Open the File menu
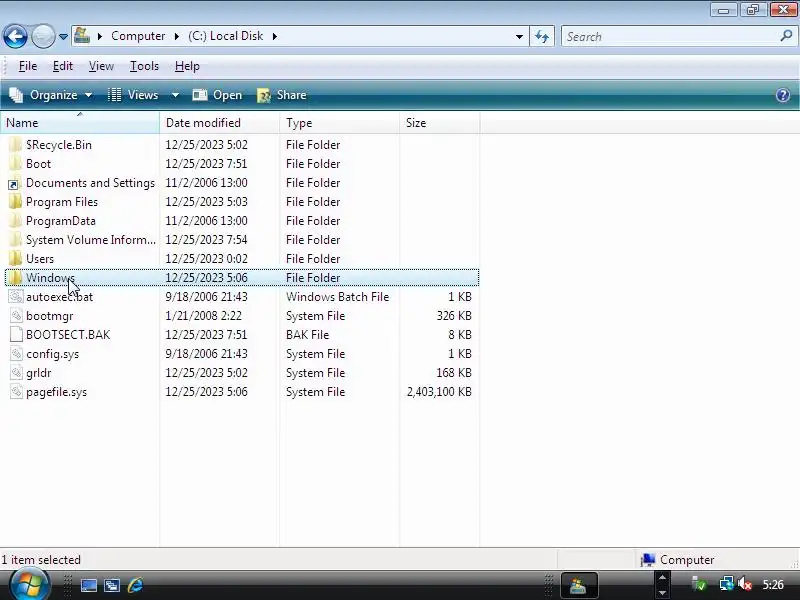 click(x=28, y=66)
